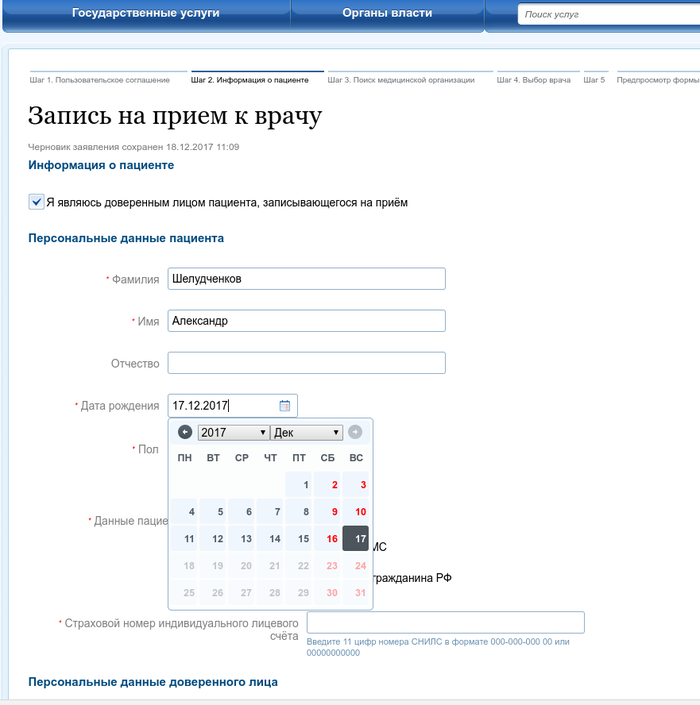
Task: Open the Органы власти menu
Action: 387,14
